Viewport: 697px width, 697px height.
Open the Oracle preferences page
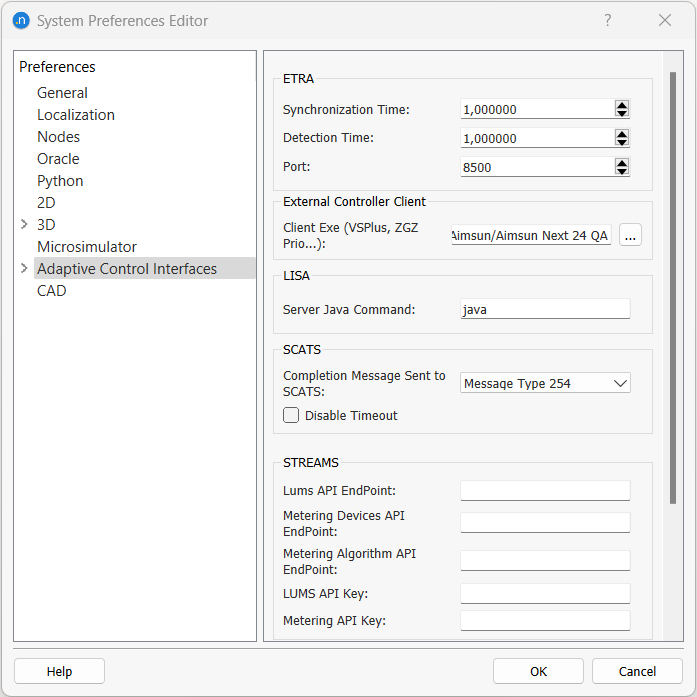pyautogui.click(x=58, y=159)
